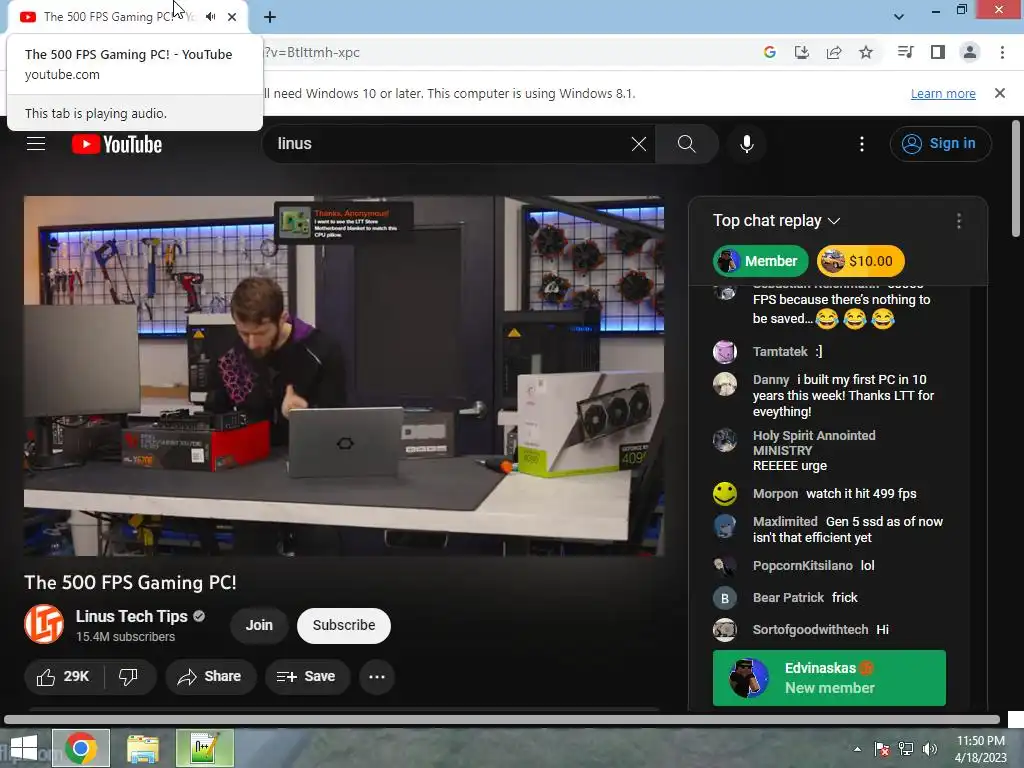Image resolution: width=1024 pixels, height=768 pixels.
Task: Open the Learn more link
Action: (x=943, y=93)
